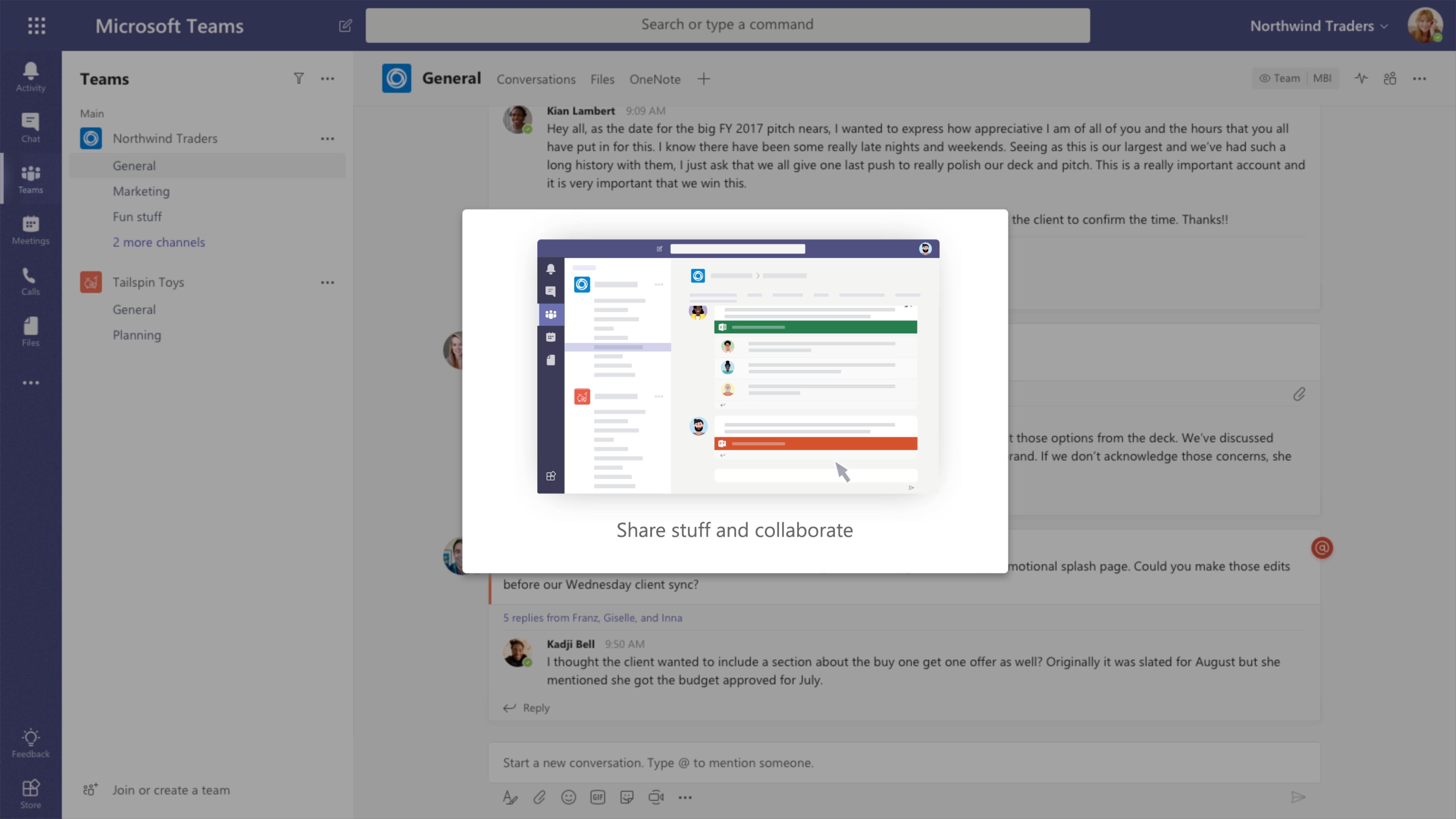Expand 2 more channels
The image size is (1456, 819).
[159, 242]
